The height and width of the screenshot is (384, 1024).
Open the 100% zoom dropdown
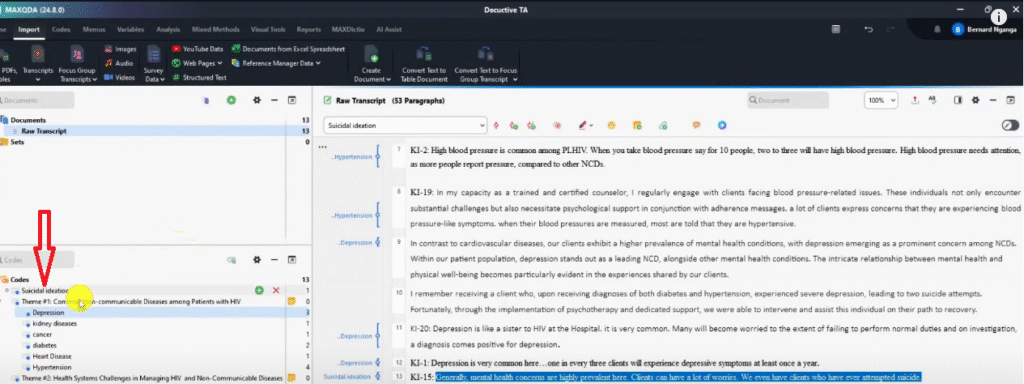tap(880, 101)
